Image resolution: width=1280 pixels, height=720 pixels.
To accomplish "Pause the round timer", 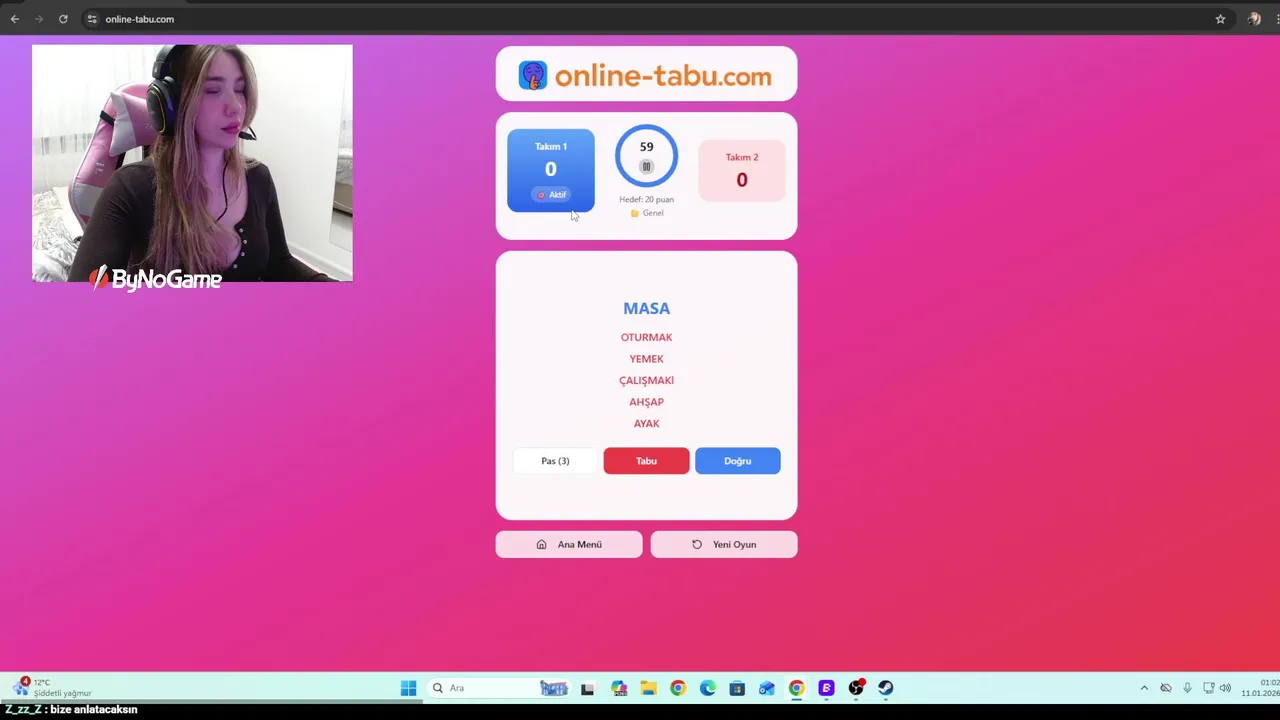I will (646, 167).
